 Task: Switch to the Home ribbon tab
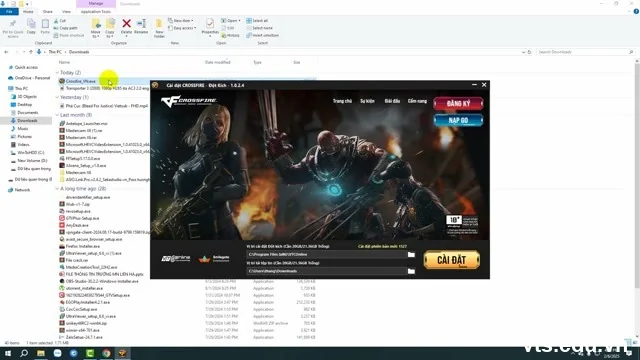tap(28, 11)
